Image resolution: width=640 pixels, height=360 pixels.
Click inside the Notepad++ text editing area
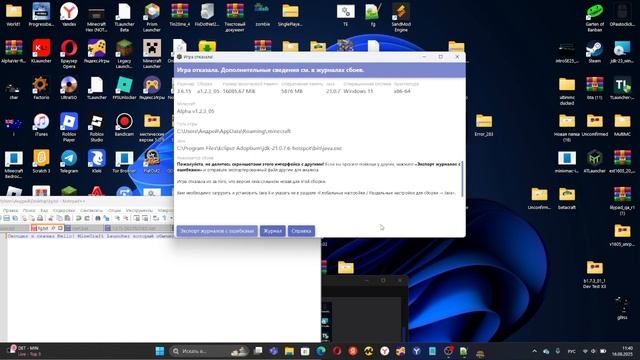pos(163,290)
